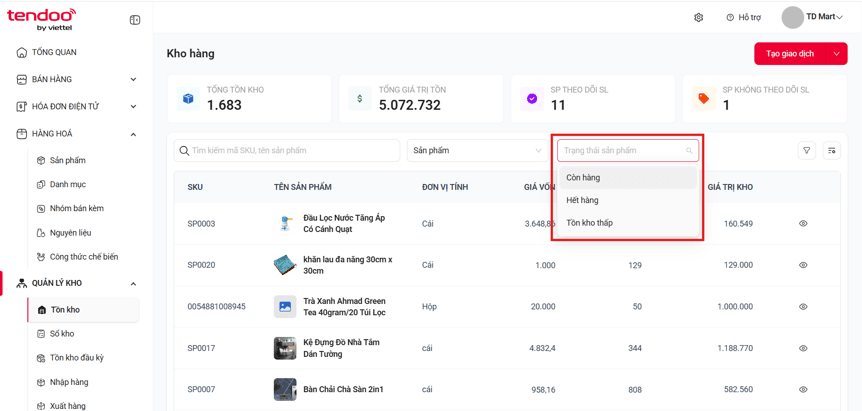Open the Sản phẩm filter dropdown
862x411 pixels.
click(477, 151)
